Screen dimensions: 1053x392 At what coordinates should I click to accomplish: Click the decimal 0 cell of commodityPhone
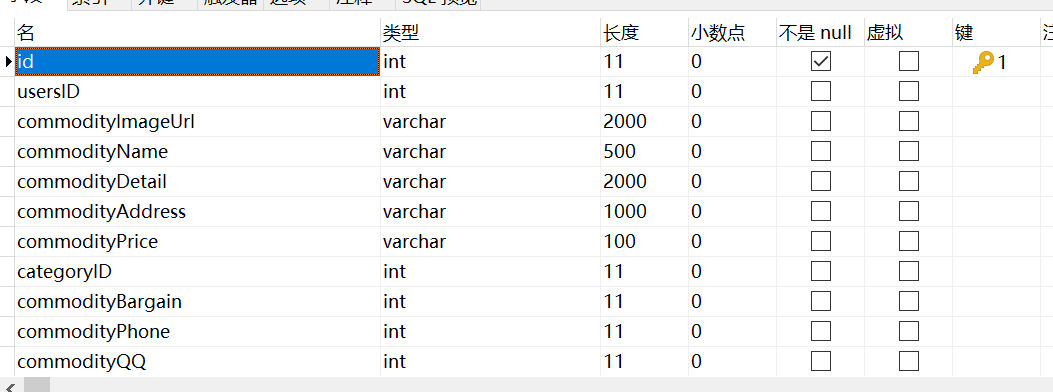point(732,332)
